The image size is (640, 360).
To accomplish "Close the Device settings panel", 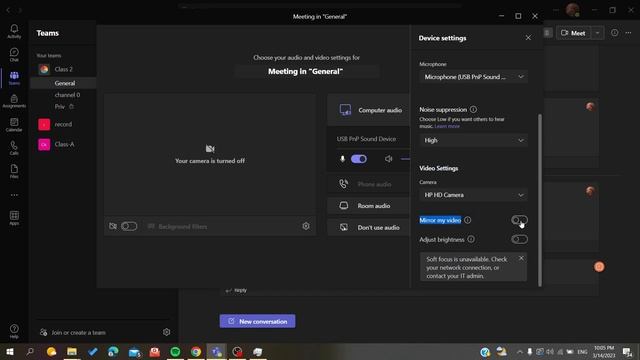I will pos(528,38).
